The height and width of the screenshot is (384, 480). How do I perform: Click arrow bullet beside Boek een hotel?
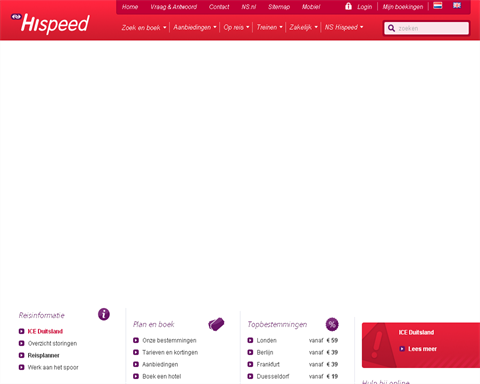136,376
